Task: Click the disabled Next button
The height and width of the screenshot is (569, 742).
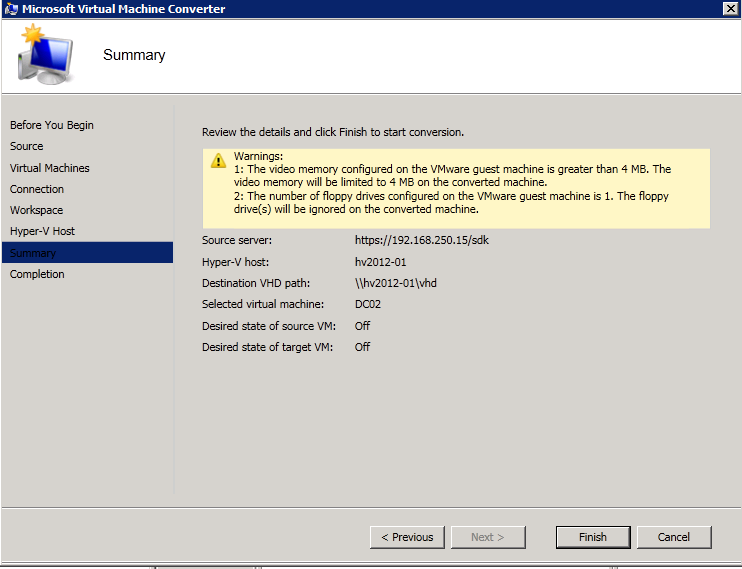Action: coord(488,537)
